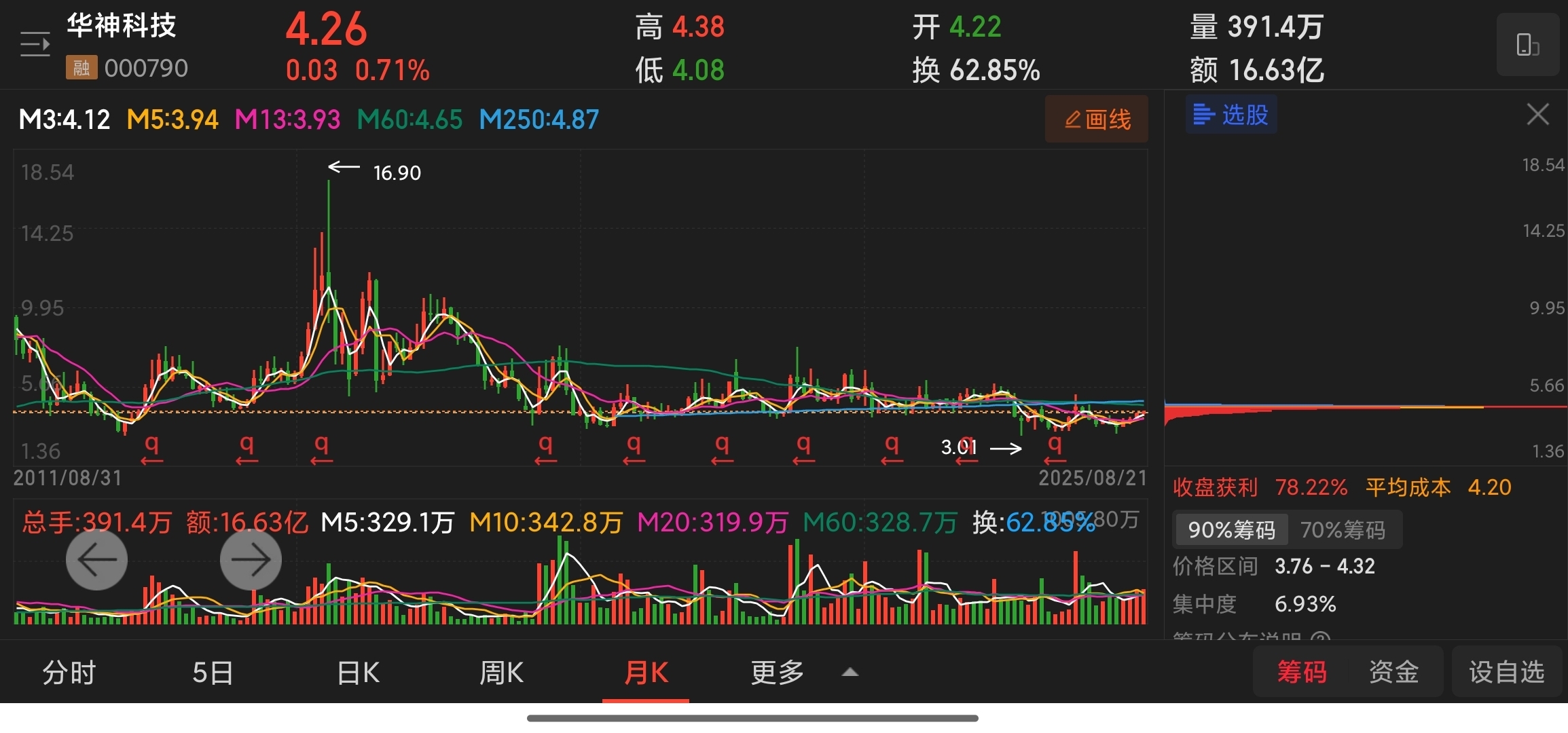Screen dimensions: 1568x733
Task: Tap the M20:319.9万 volume average
Action: coord(712,522)
